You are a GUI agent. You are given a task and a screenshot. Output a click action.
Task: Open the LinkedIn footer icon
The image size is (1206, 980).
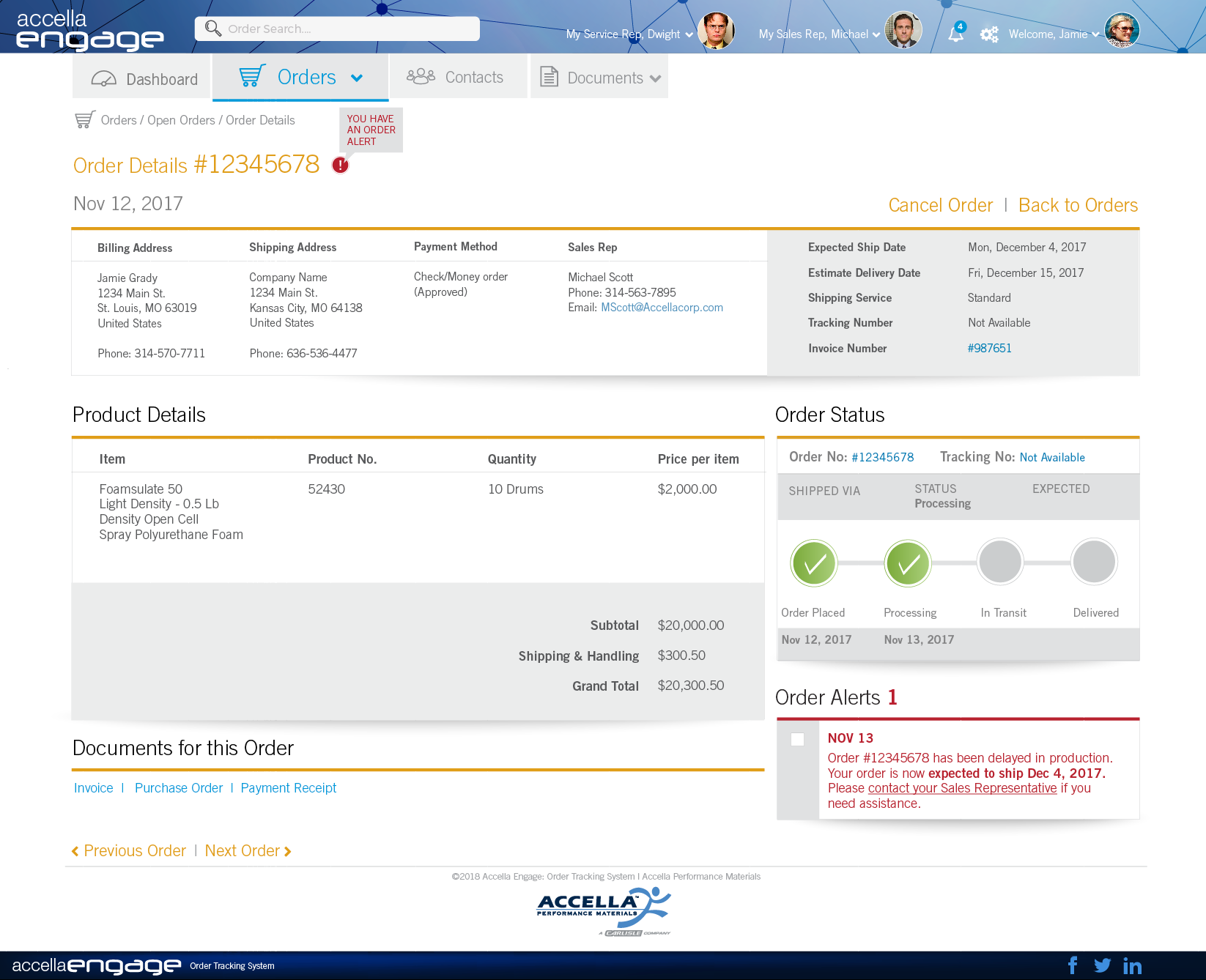[x=1132, y=966]
